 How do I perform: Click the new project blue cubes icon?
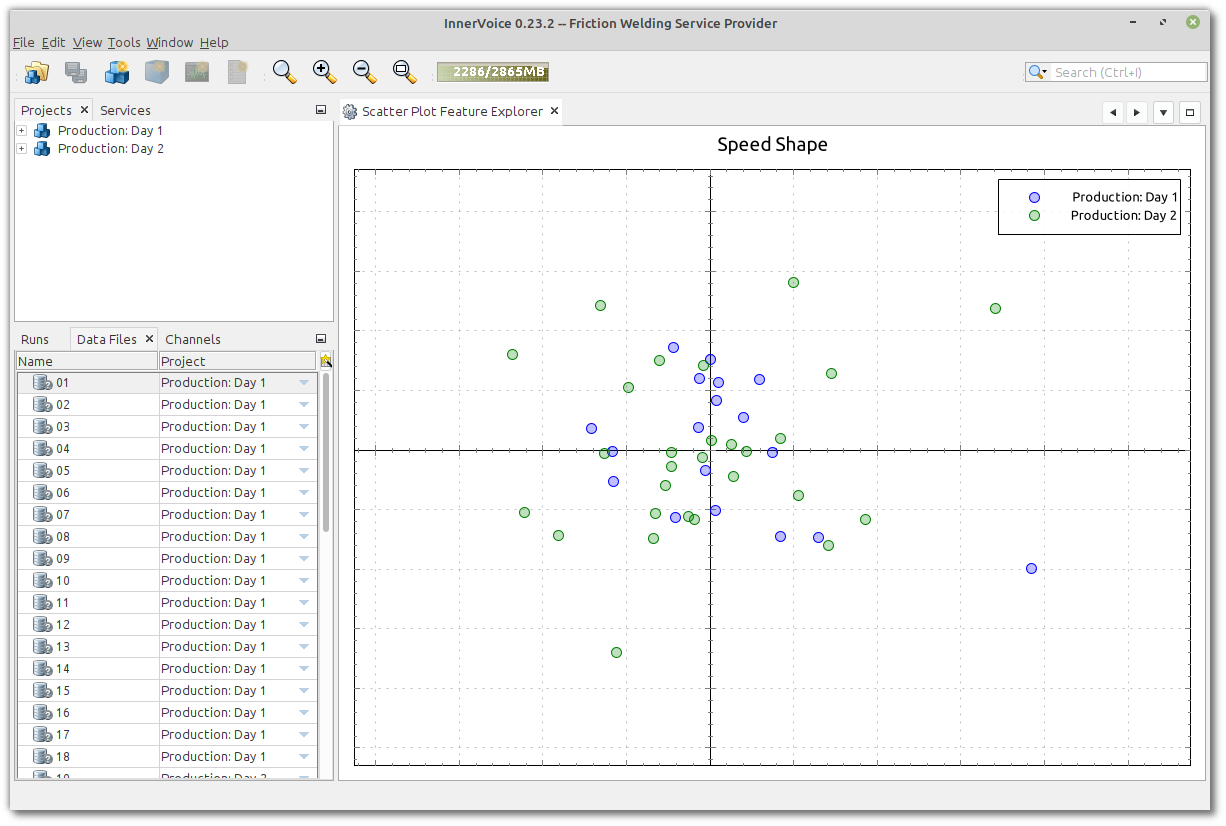(117, 72)
